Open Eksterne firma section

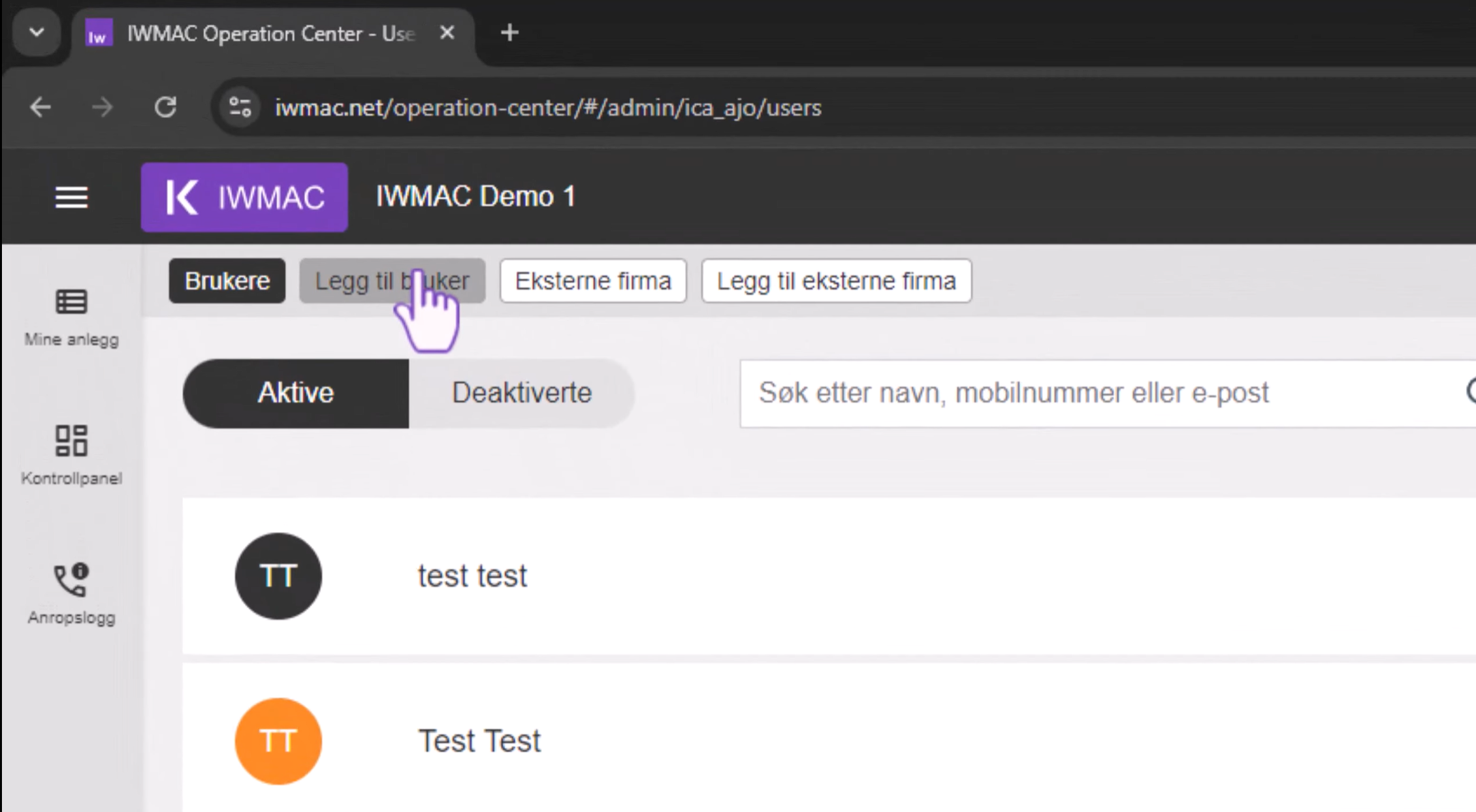tap(593, 281)
